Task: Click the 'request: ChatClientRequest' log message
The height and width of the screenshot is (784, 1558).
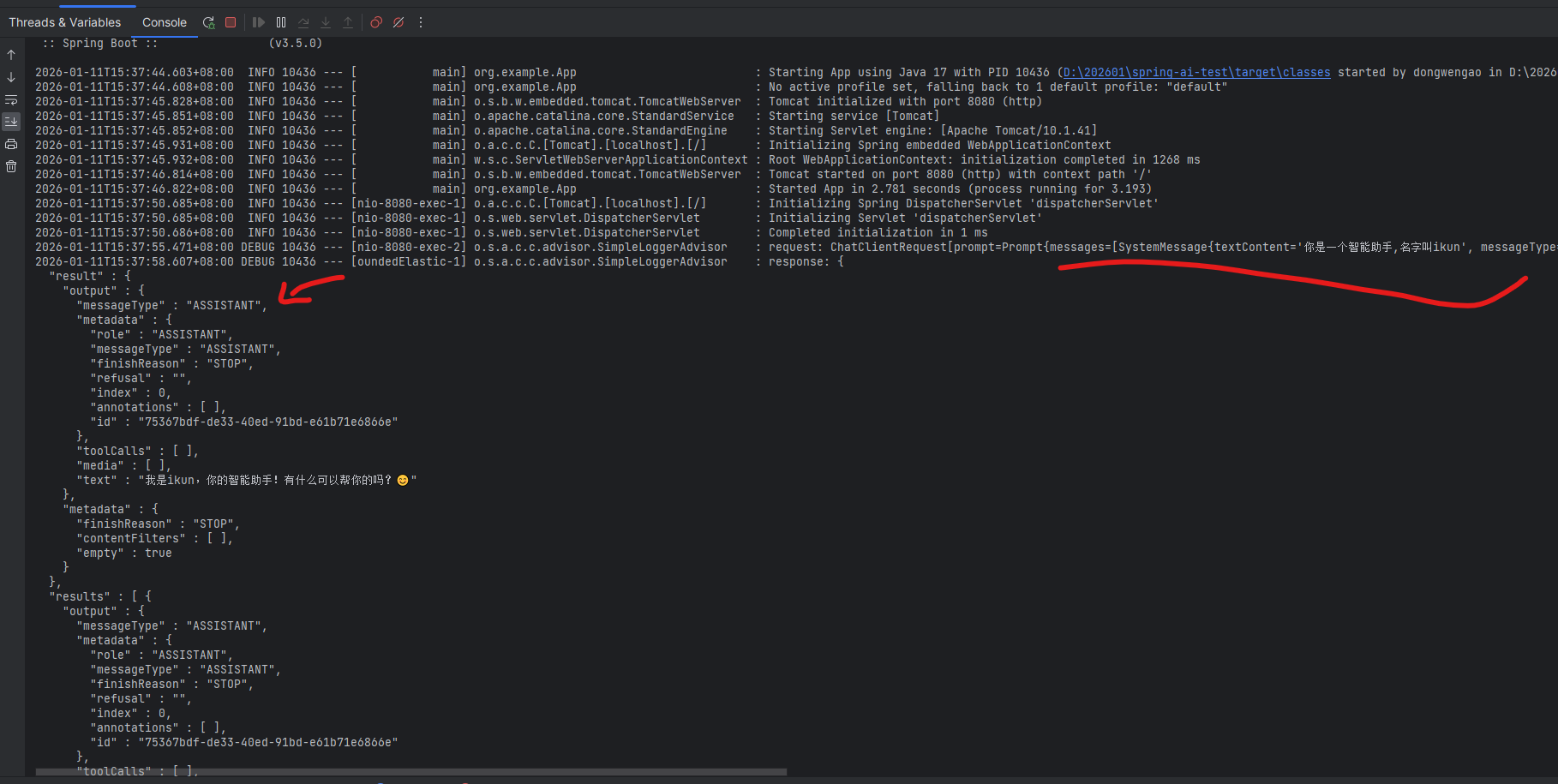Action: coord(1162,248)
